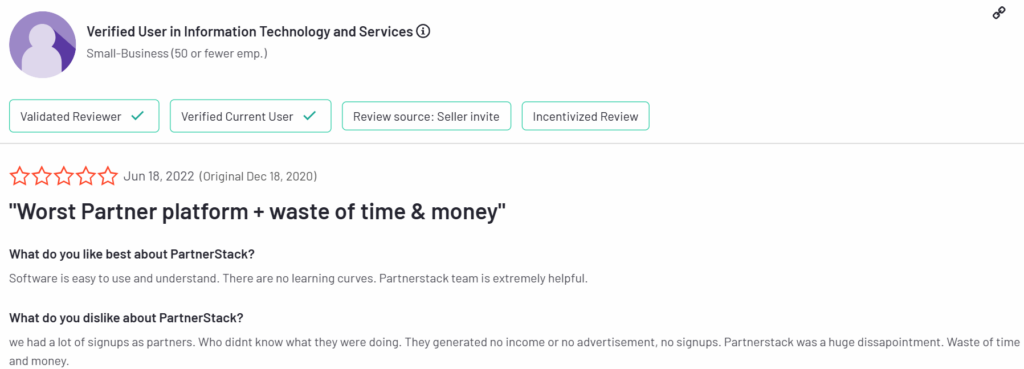Click the Validated Reviewer checkmark
Viewport: 1024px width, 369px height.
137,117
